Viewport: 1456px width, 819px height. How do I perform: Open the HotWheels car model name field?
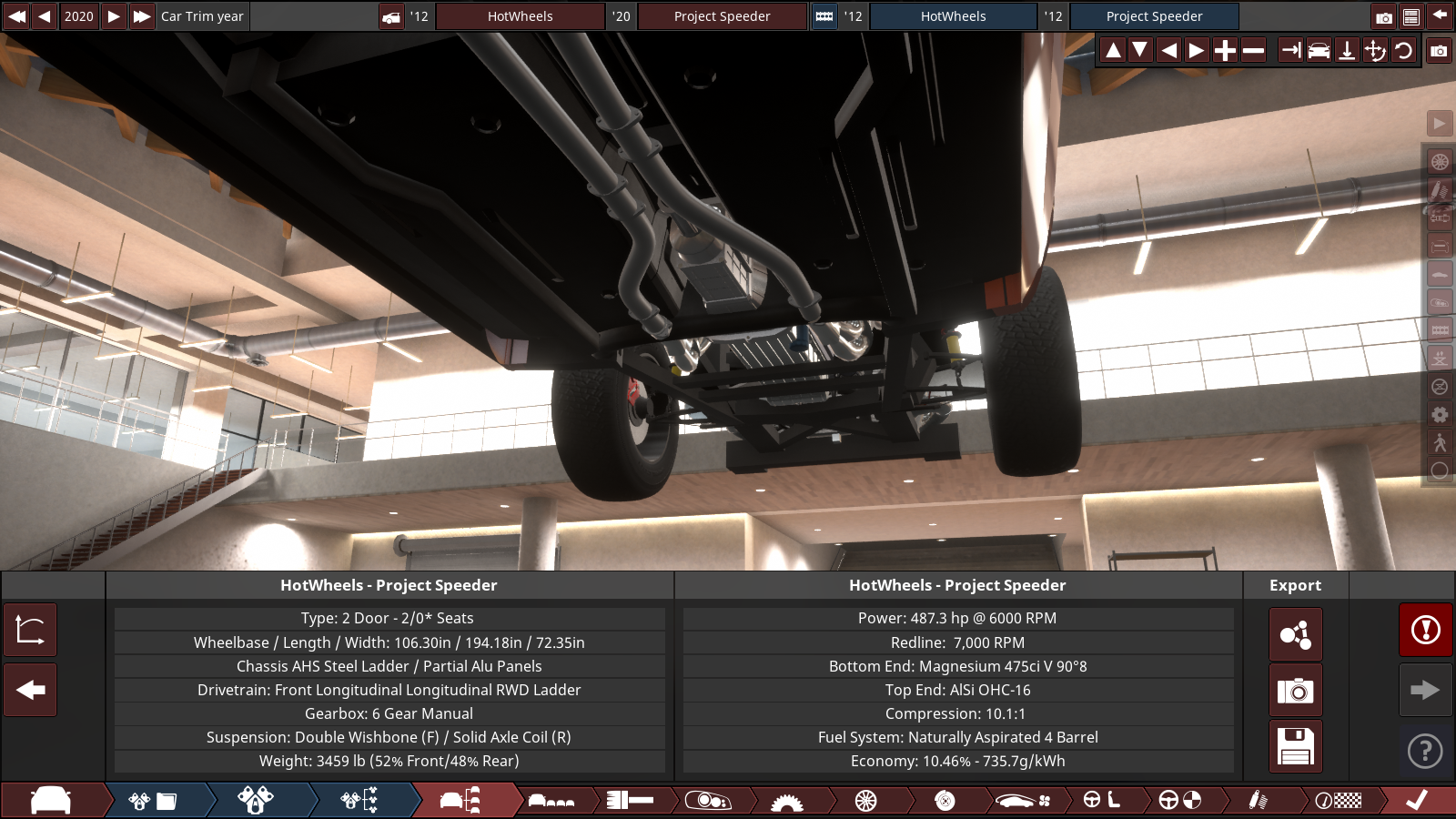[x=520, y=16]
